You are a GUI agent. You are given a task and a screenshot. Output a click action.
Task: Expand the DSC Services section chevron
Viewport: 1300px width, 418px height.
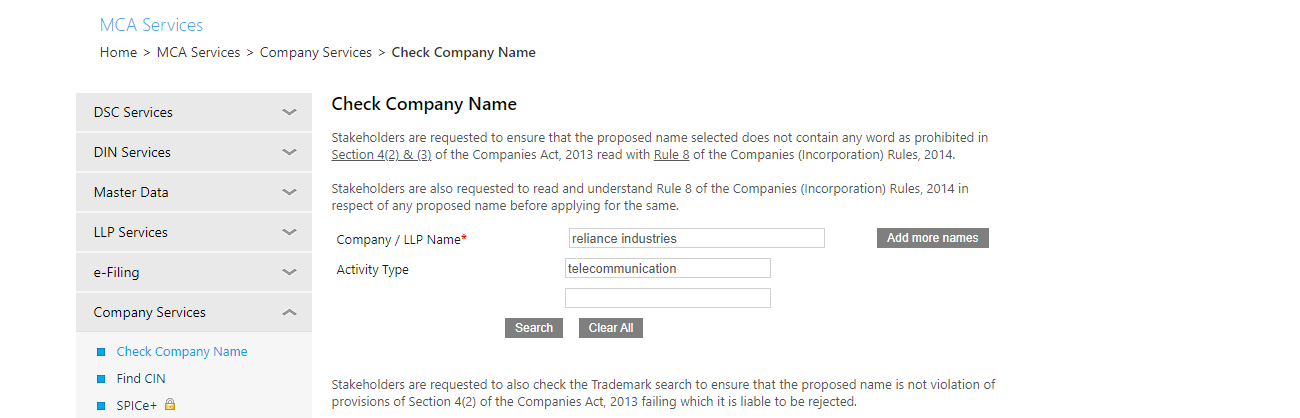click(289, 112)
